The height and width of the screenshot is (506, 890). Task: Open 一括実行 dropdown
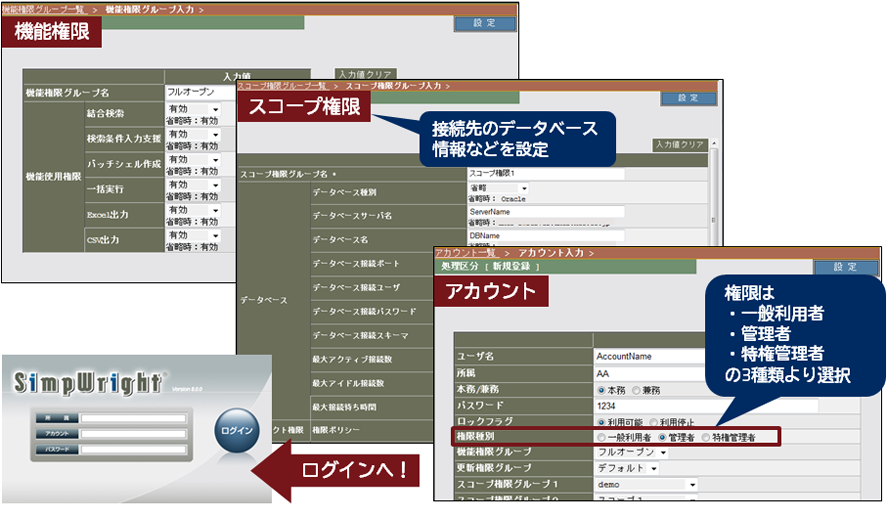tap(194, 185)
